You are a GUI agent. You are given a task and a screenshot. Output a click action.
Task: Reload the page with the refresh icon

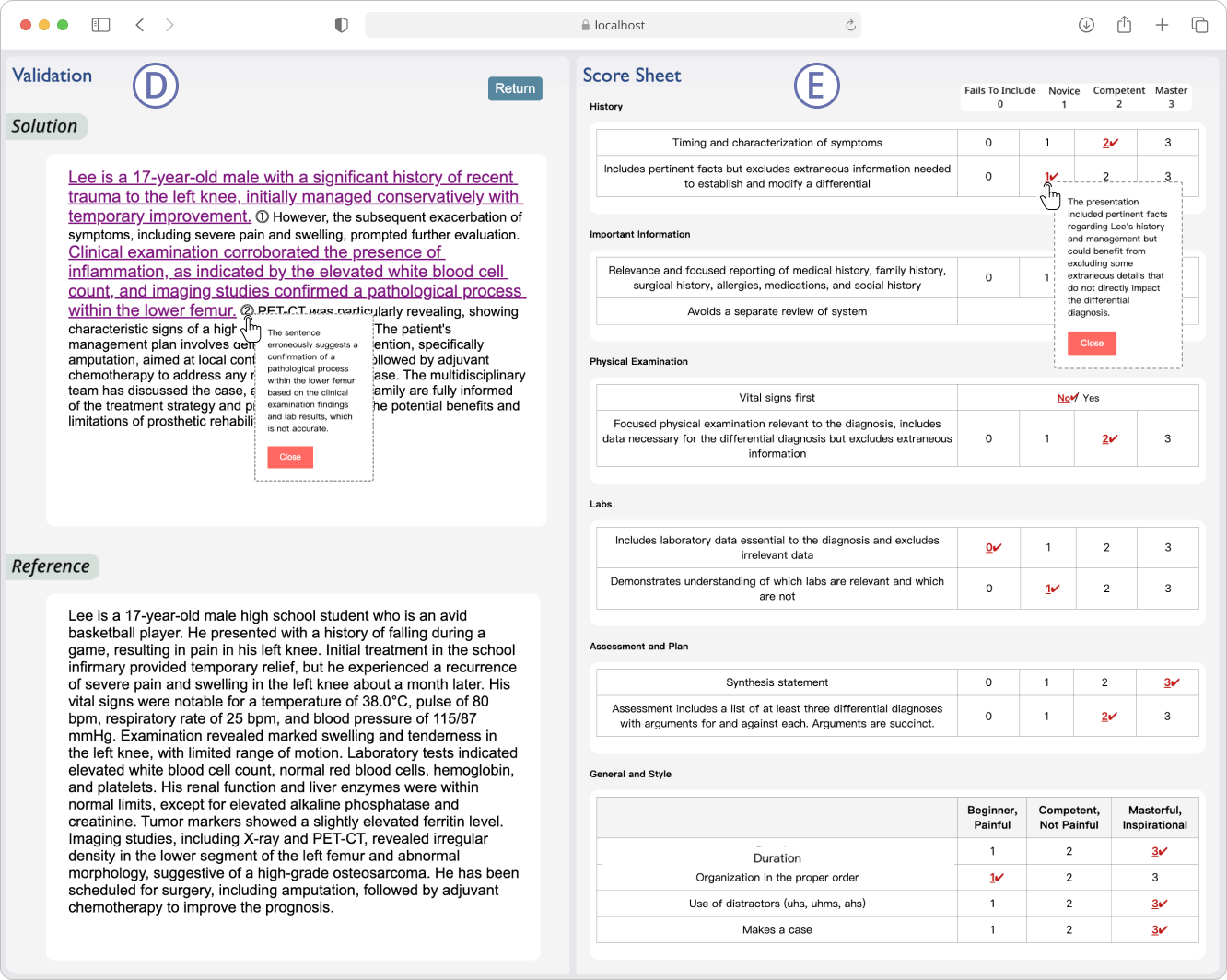[x=850, y=26]
